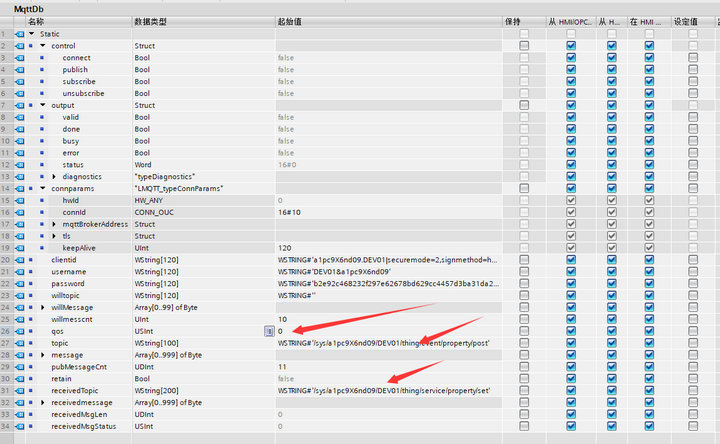Image resolution: width=720 pixels, height=444 pixels.
Task: Expand the willMessage byte array
Action: click(43, 307)
